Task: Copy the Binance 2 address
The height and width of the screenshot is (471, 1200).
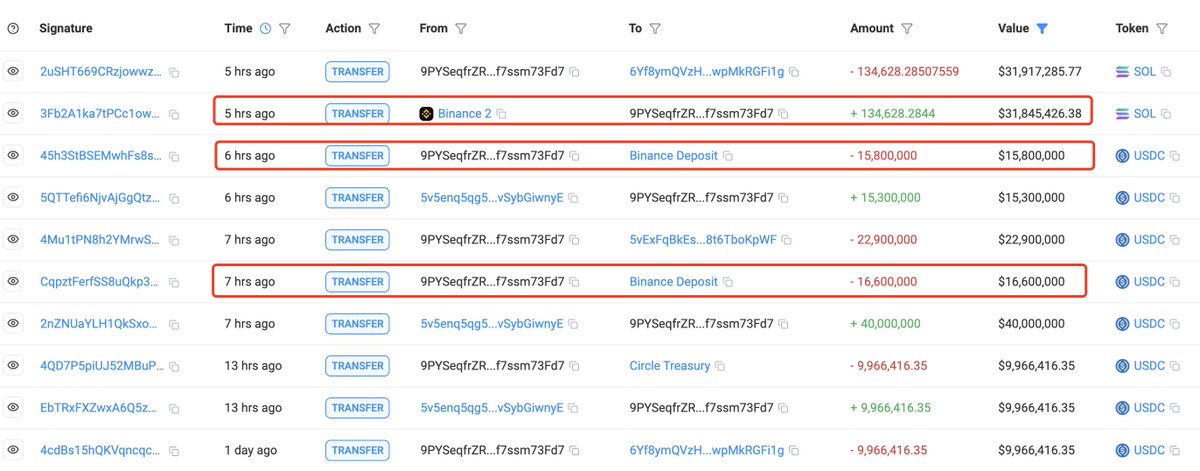Action: [x=502, y=114]
